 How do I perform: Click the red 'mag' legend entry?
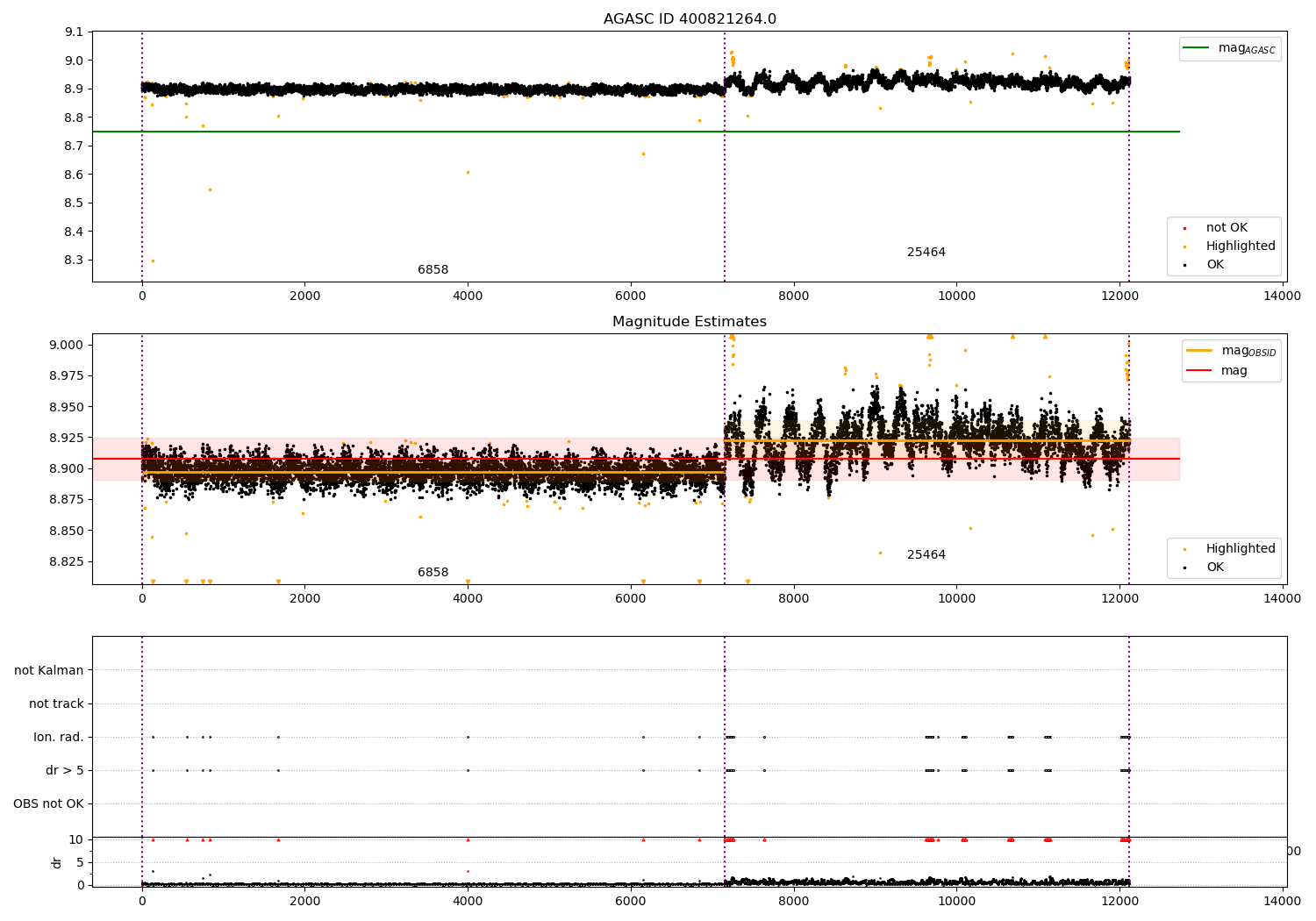(1218, 371)
